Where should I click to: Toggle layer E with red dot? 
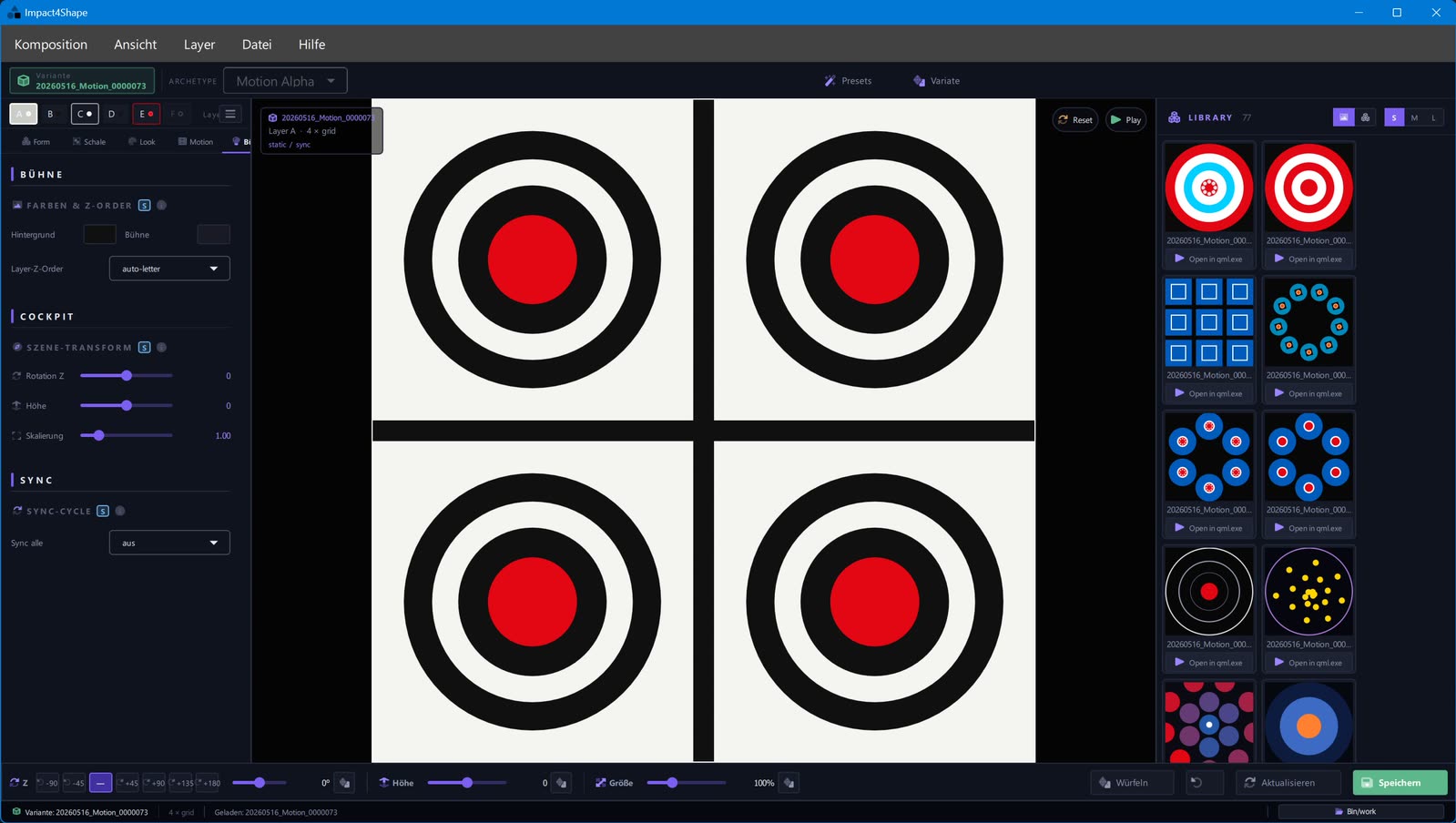coord(146,114)
